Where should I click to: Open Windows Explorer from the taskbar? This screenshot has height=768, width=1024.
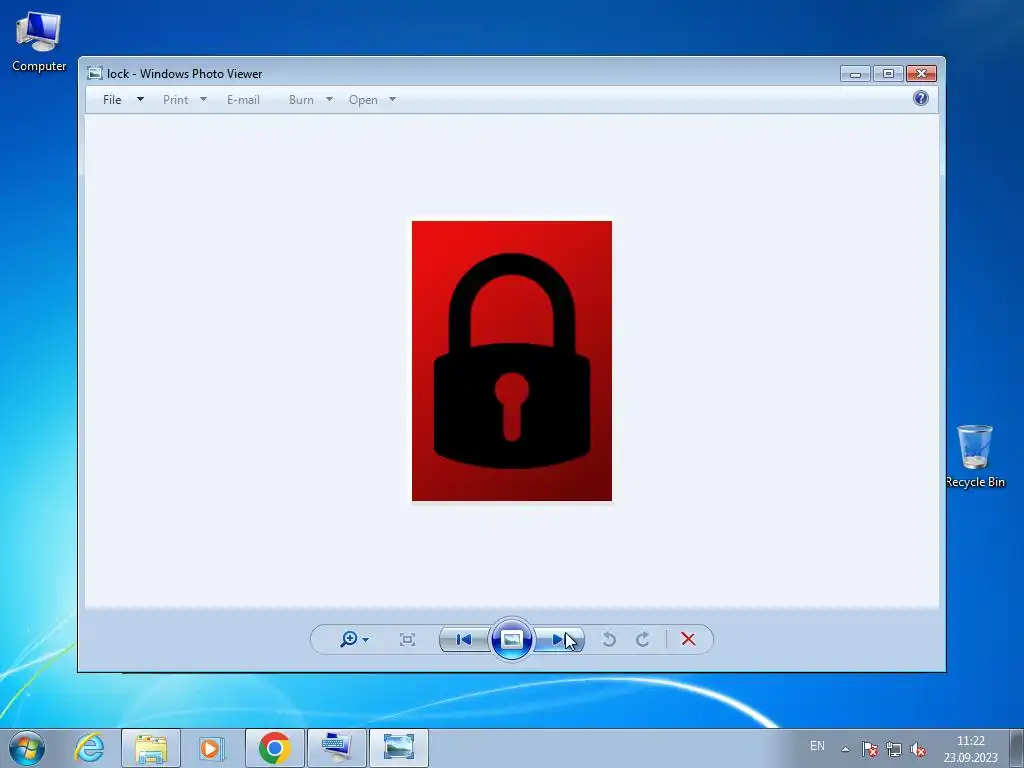click(x=151, y=748)
